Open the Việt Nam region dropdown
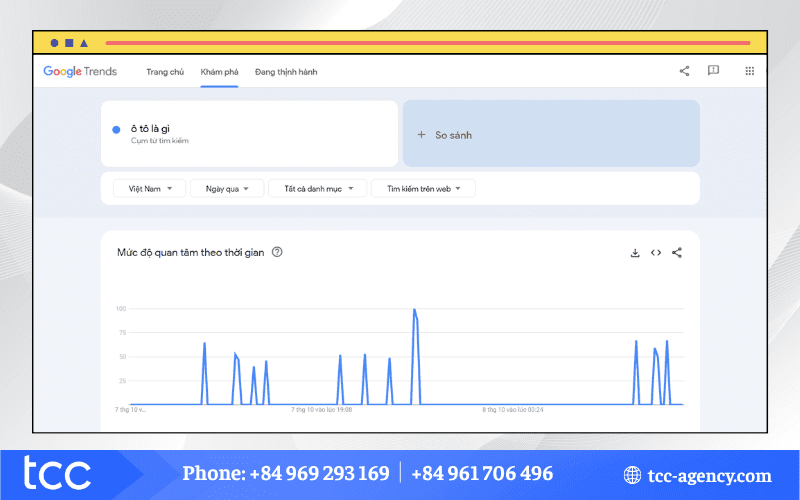800x500 pixels. 143,188
